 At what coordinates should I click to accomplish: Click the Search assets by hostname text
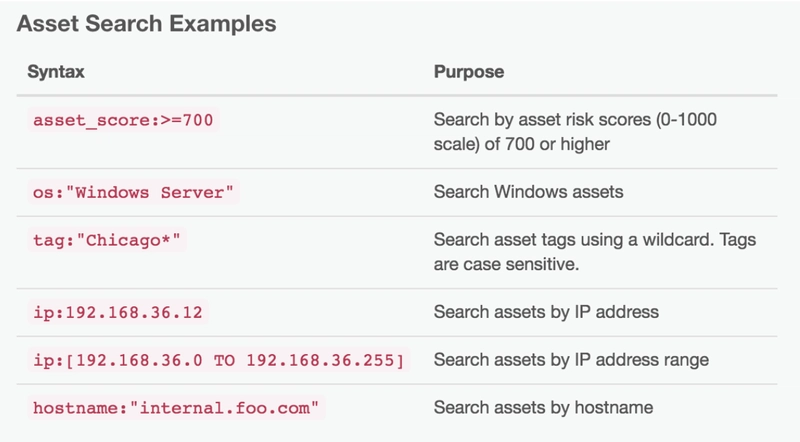click(543, 407)
